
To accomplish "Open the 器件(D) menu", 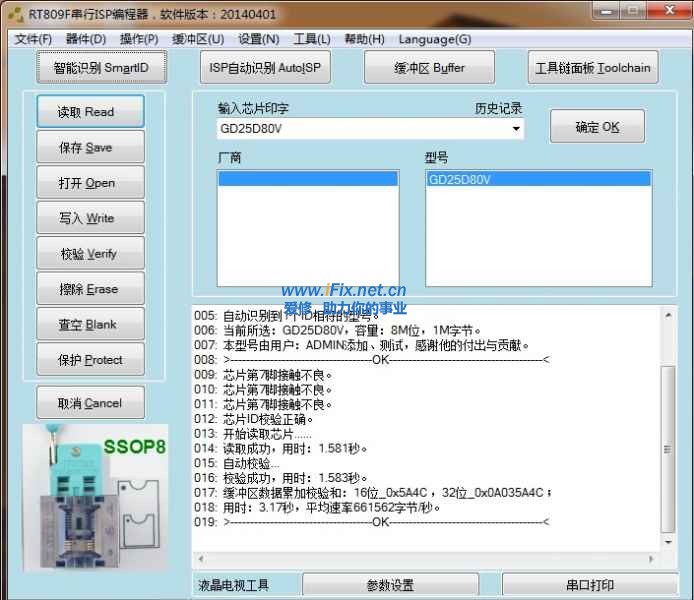I will click(86, 39).
